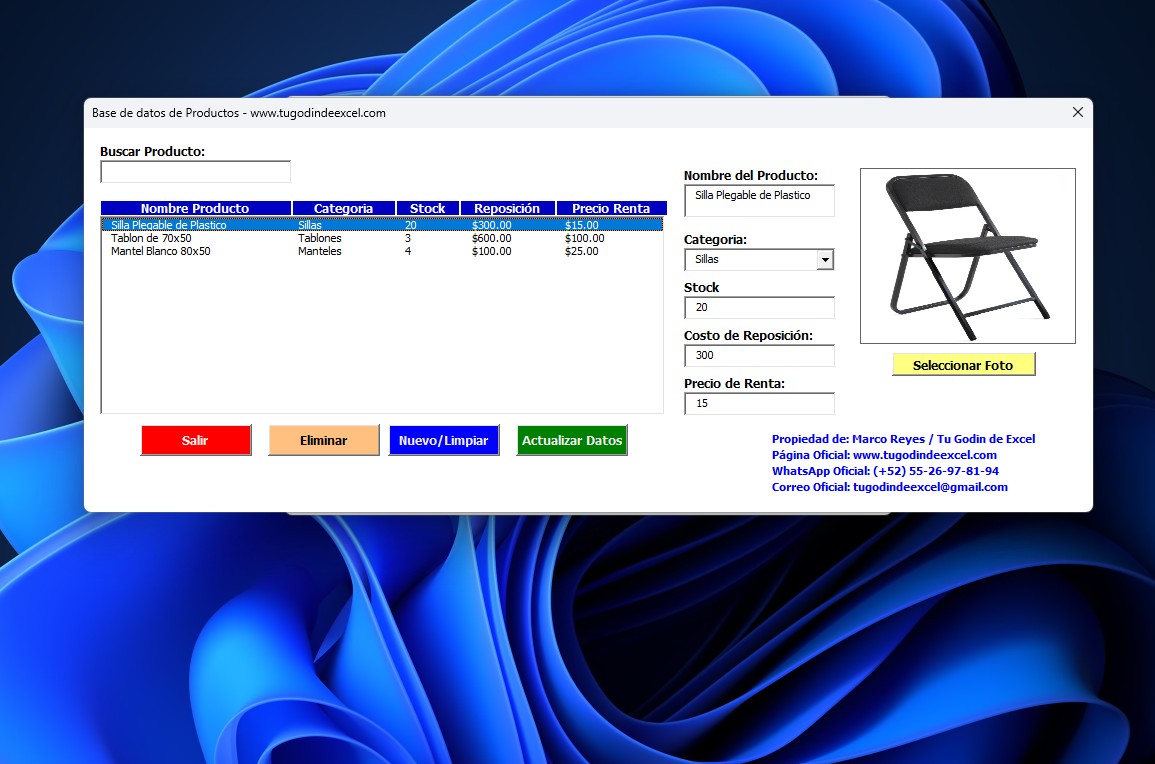Click the Categoria column header in list
Image resolution: width=1155 pixels, height=764 pixels.
tap(343, 208)
